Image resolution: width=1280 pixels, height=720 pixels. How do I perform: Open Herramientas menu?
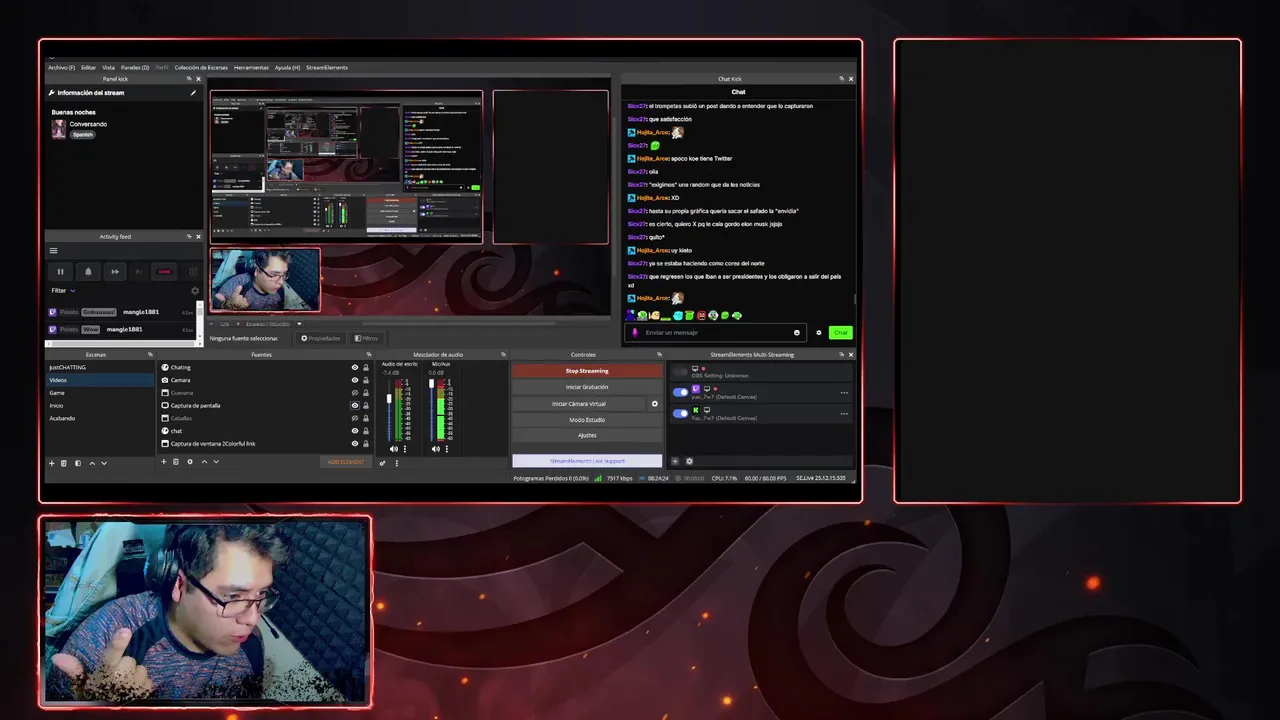(251, 67)
